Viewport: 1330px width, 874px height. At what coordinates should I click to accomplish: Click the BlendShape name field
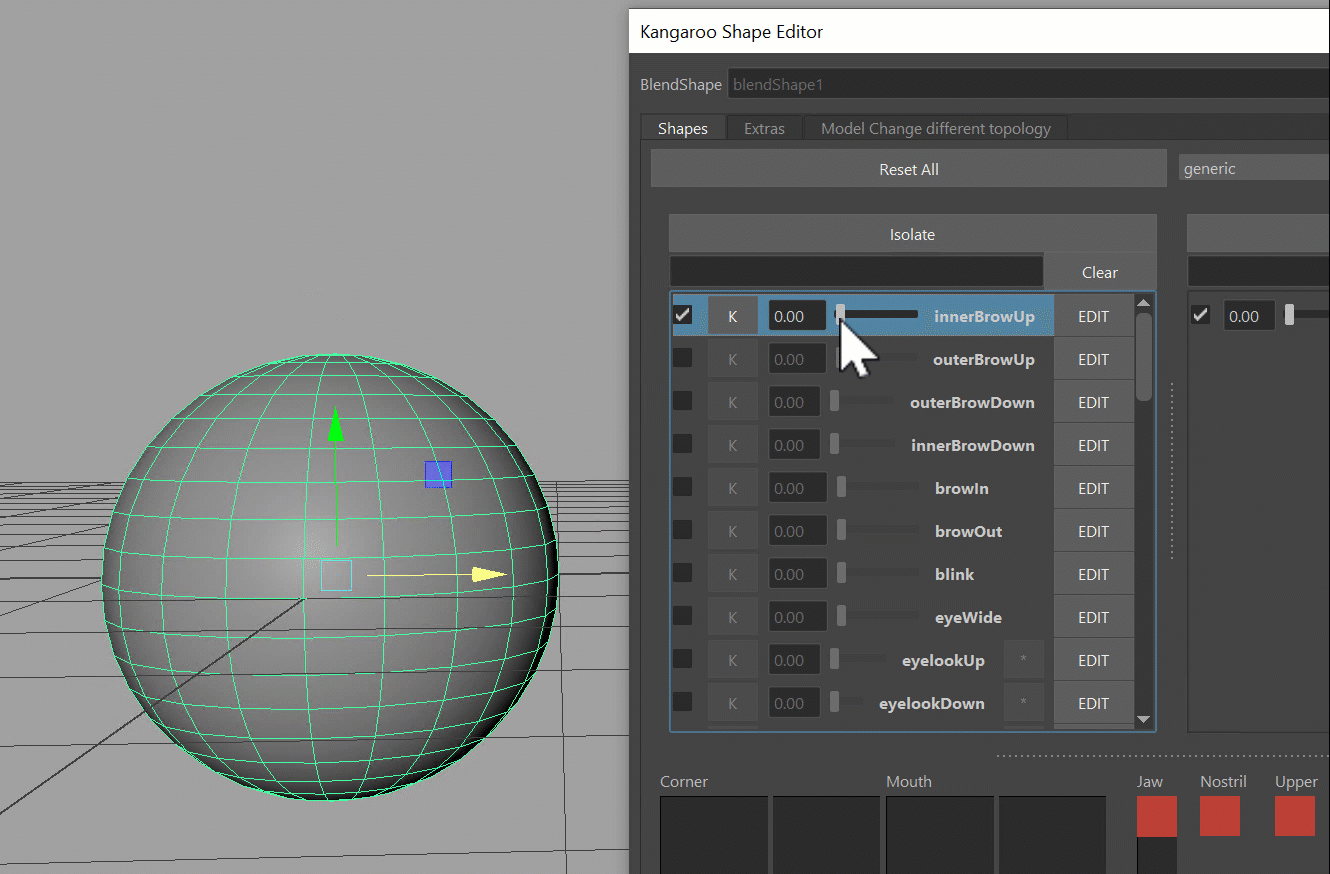pyautogui.click(x=1028, y=85)
